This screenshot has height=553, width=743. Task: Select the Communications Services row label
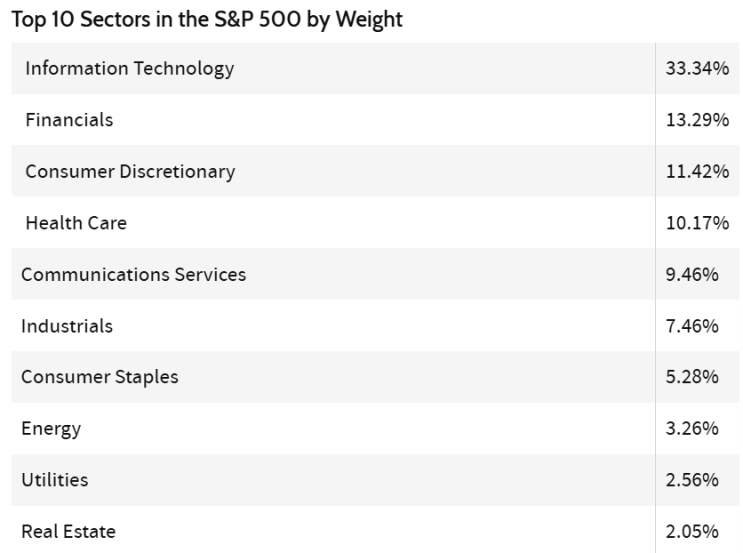pos(133,274)
